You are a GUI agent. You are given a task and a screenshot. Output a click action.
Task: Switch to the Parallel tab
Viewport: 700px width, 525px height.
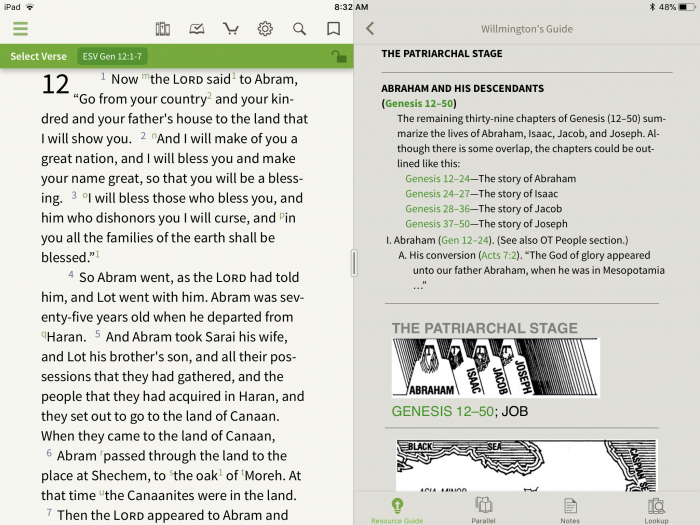click(x=483, y=510)
